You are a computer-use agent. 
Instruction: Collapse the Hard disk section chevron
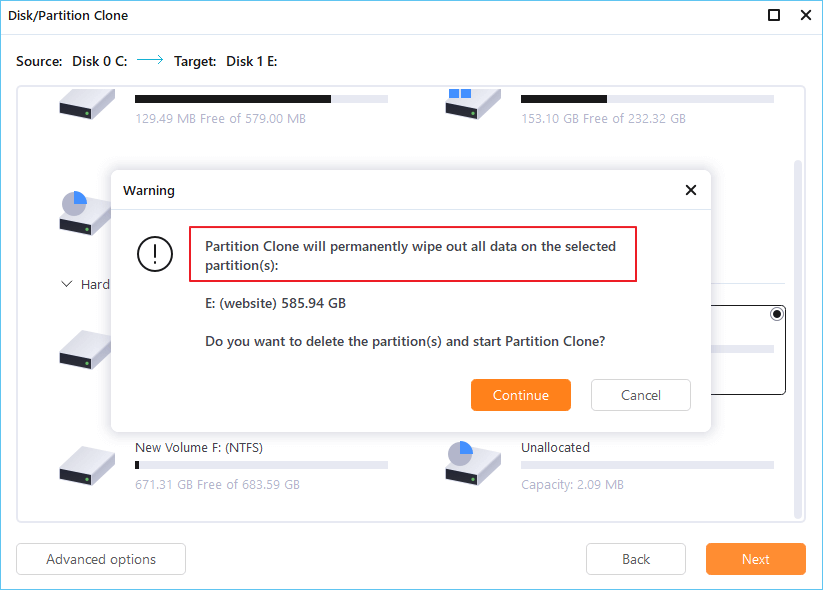[67, 285]
